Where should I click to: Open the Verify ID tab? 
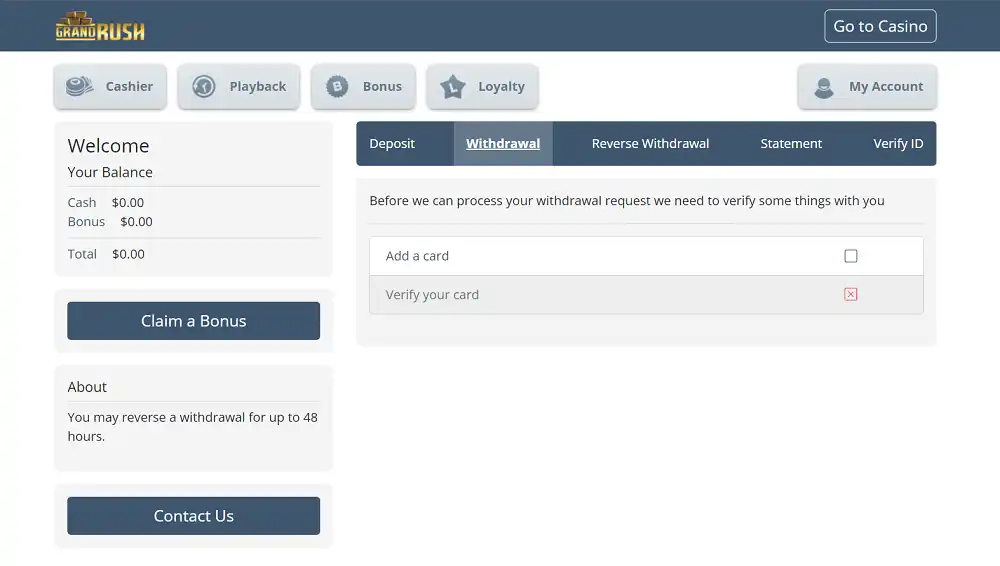point(897,144)
